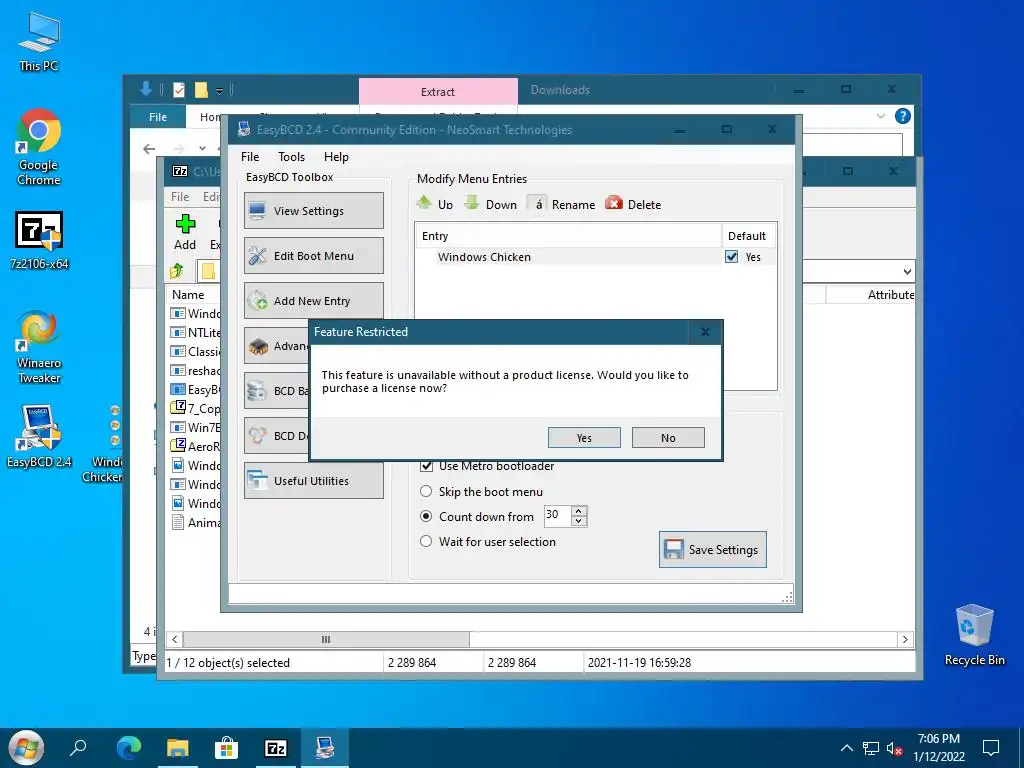Click 7-Zip horizontal scrollbar thumb
Image resolution: width=1024 pixels, height=768 pixels.
(x=326, y=639)
